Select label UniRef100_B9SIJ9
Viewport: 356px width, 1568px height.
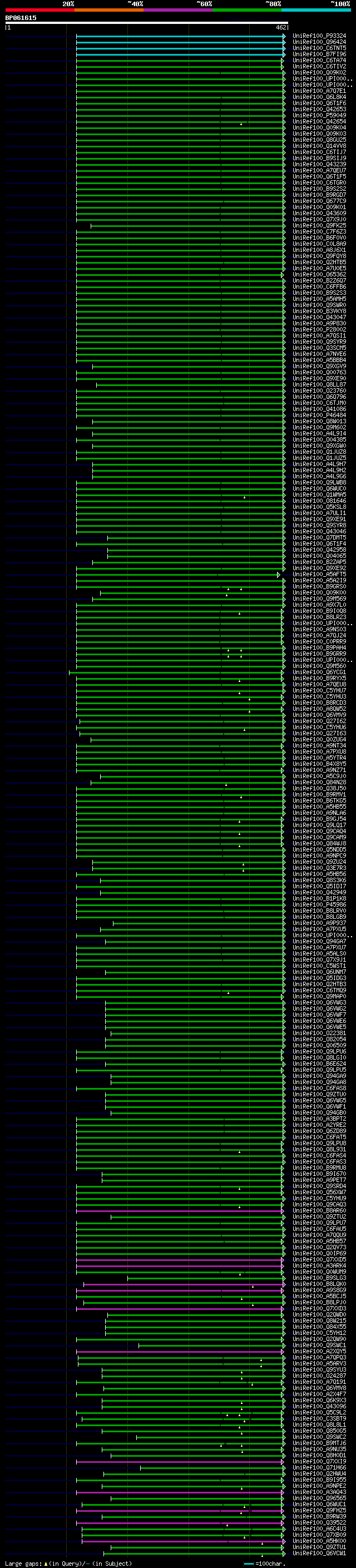(x=319, y=159)
